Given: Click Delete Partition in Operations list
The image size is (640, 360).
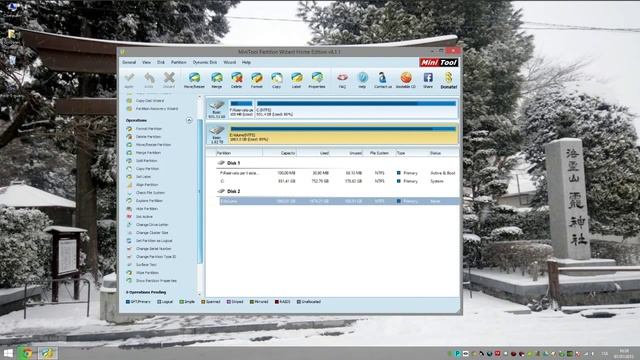Looking at the screenshot, I should pyautogui.click(x=148, y=137).
